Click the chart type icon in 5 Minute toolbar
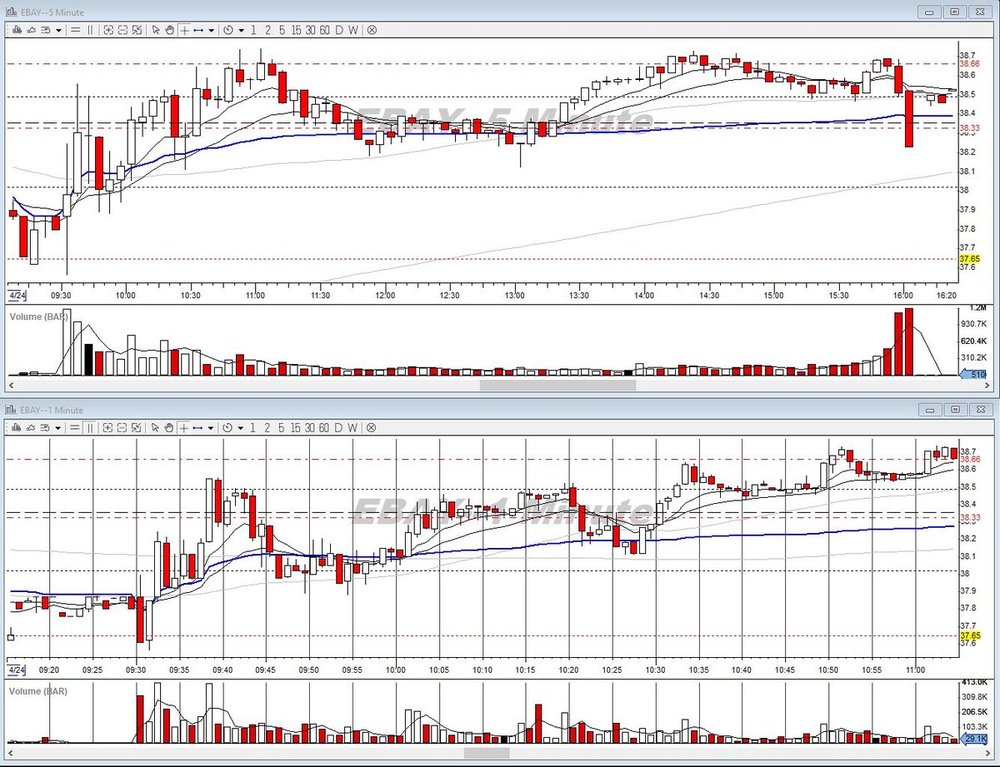 click(17, 30)
